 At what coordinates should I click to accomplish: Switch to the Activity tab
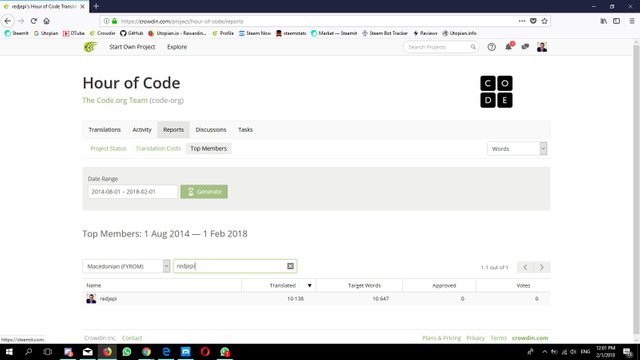[x=142, y=129]
